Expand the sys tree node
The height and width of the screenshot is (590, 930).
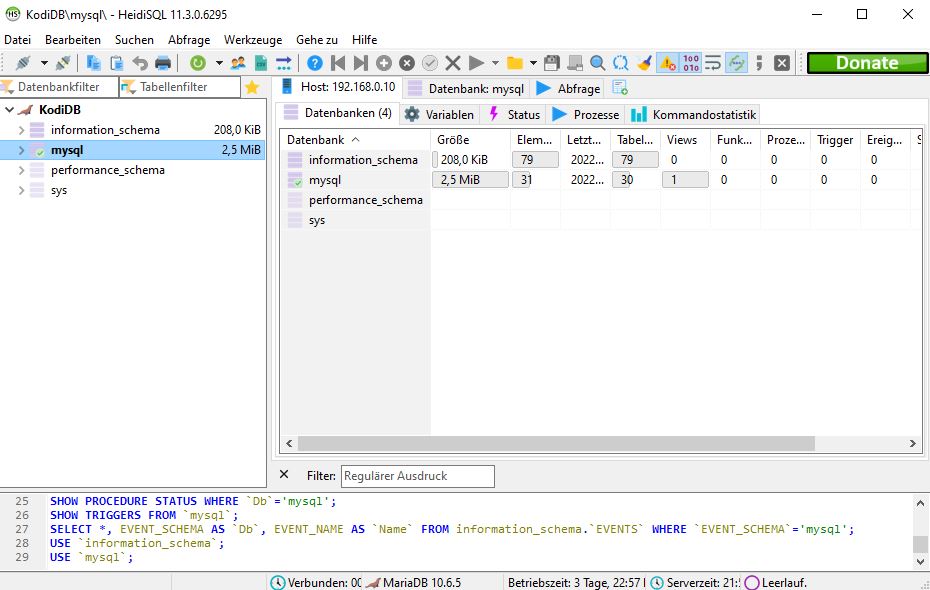tap(21, 190)
